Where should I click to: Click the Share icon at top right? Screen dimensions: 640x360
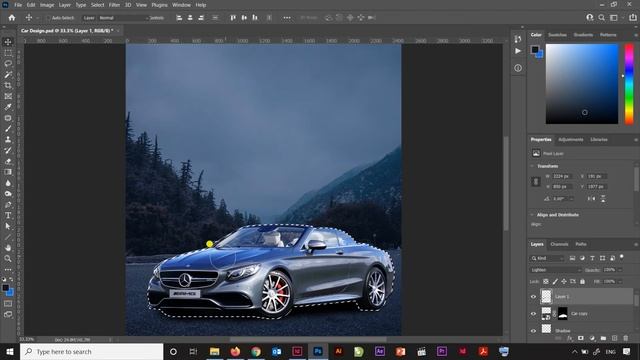coord(632,18)
